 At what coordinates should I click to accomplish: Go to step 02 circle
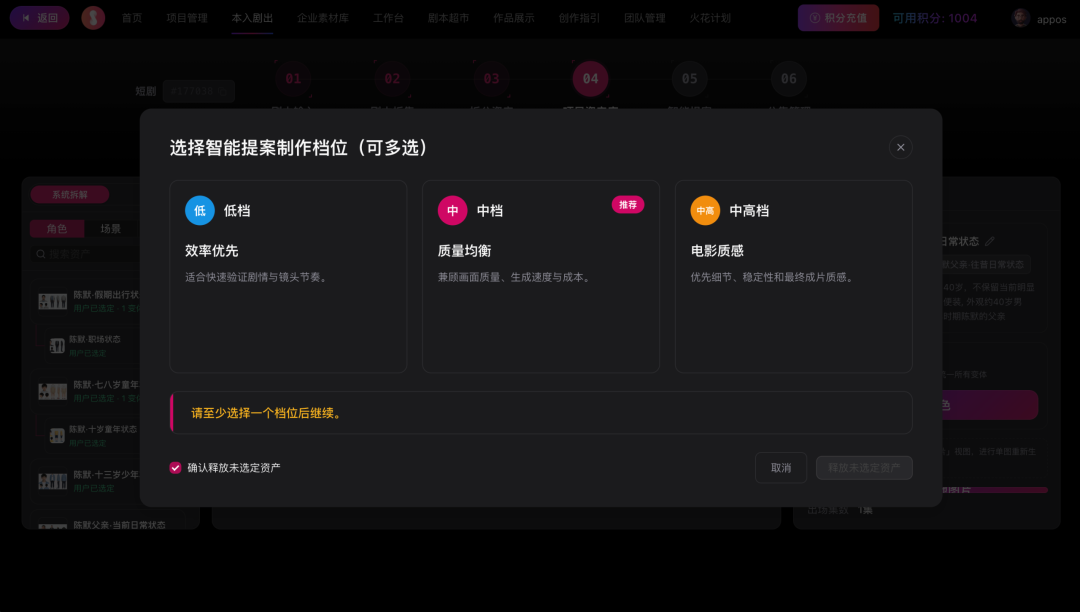click(x=393, y=78)
